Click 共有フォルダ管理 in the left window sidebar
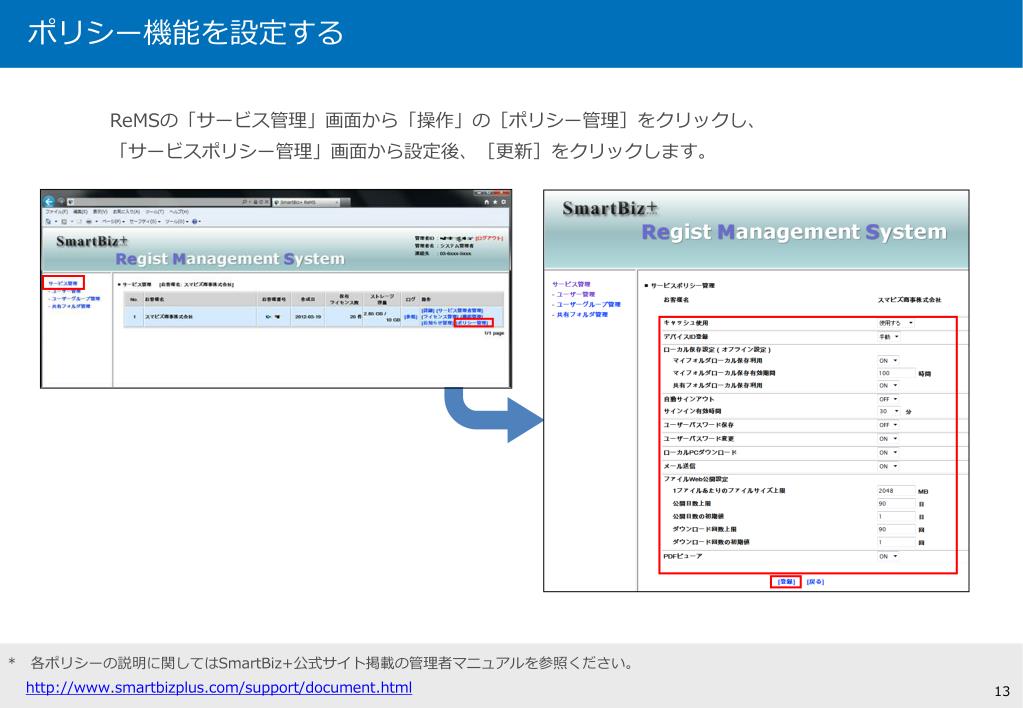Image resolution: width=1023 pixels, height=708 pixels. tap(69, 306)
